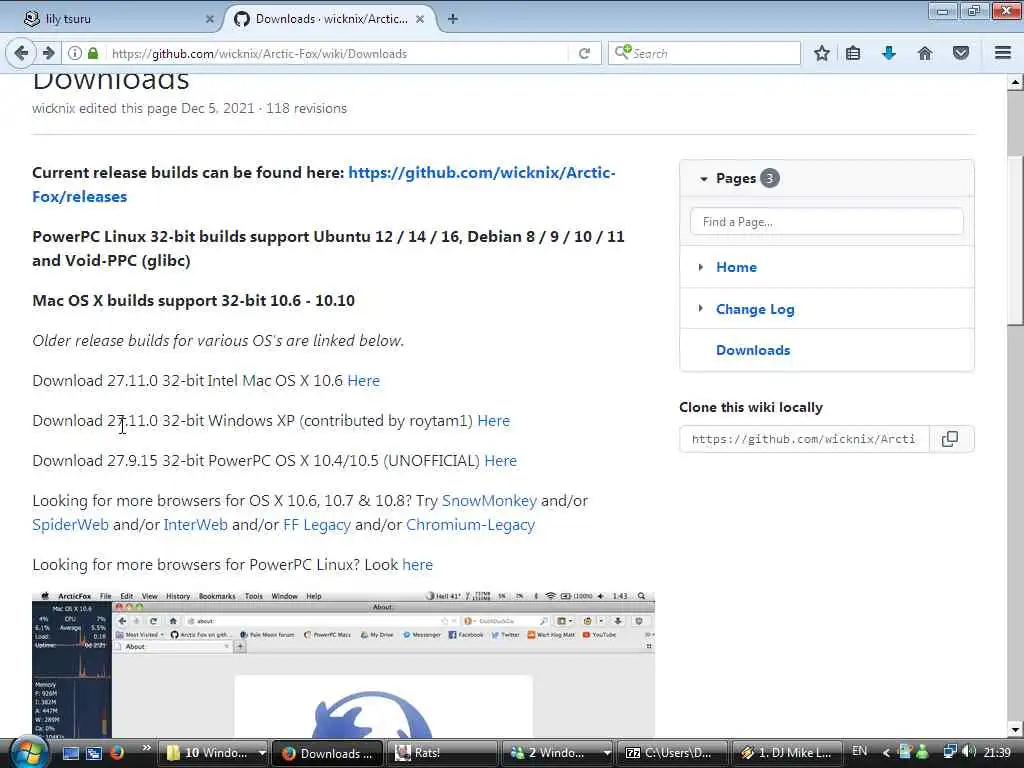This screenshot has width=1024, height=768.
Task: Select the clone URL text field
Action: pyautogui.click(x=803, y=439)
